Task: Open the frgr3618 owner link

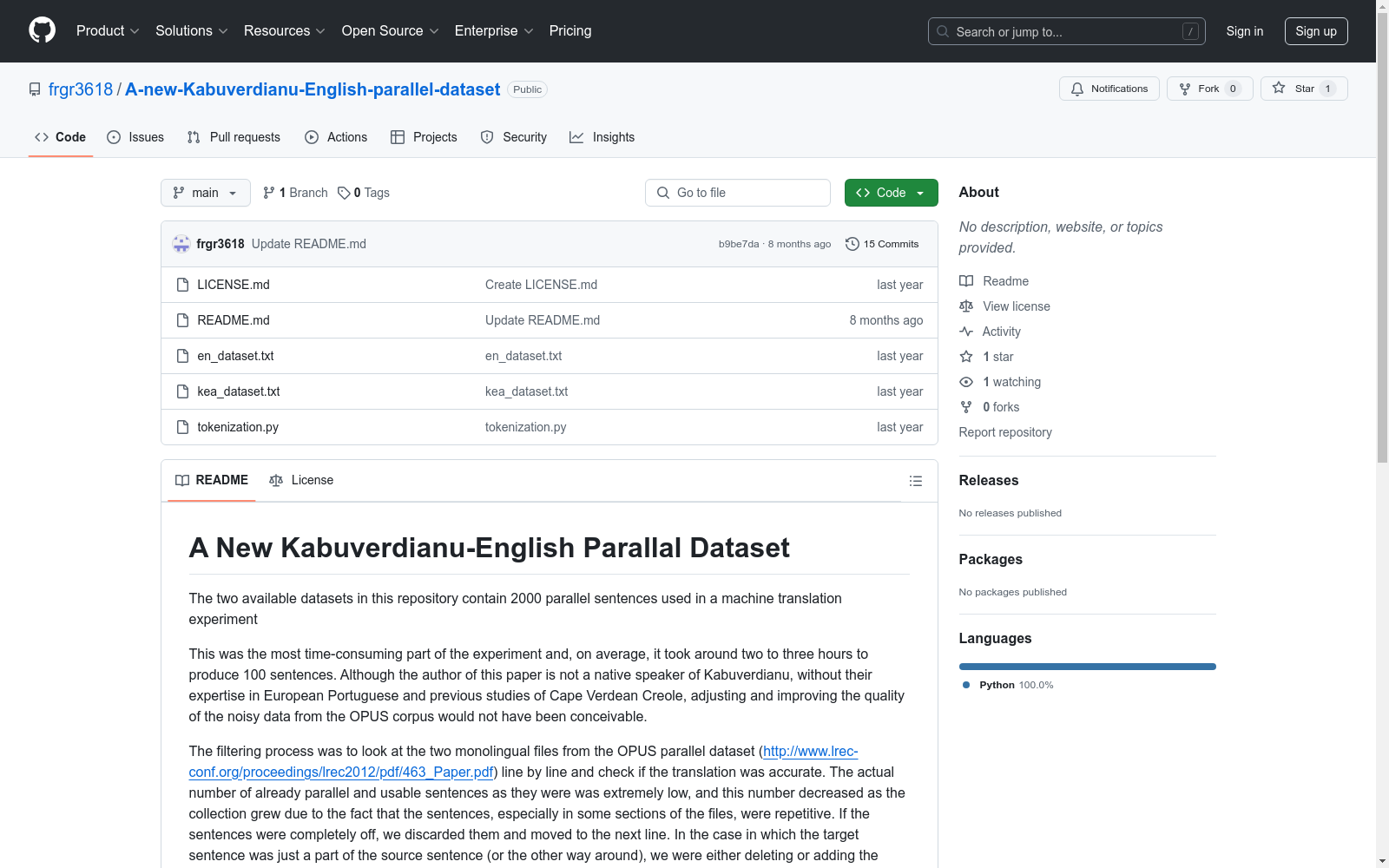Action: (x=81, y=89)
